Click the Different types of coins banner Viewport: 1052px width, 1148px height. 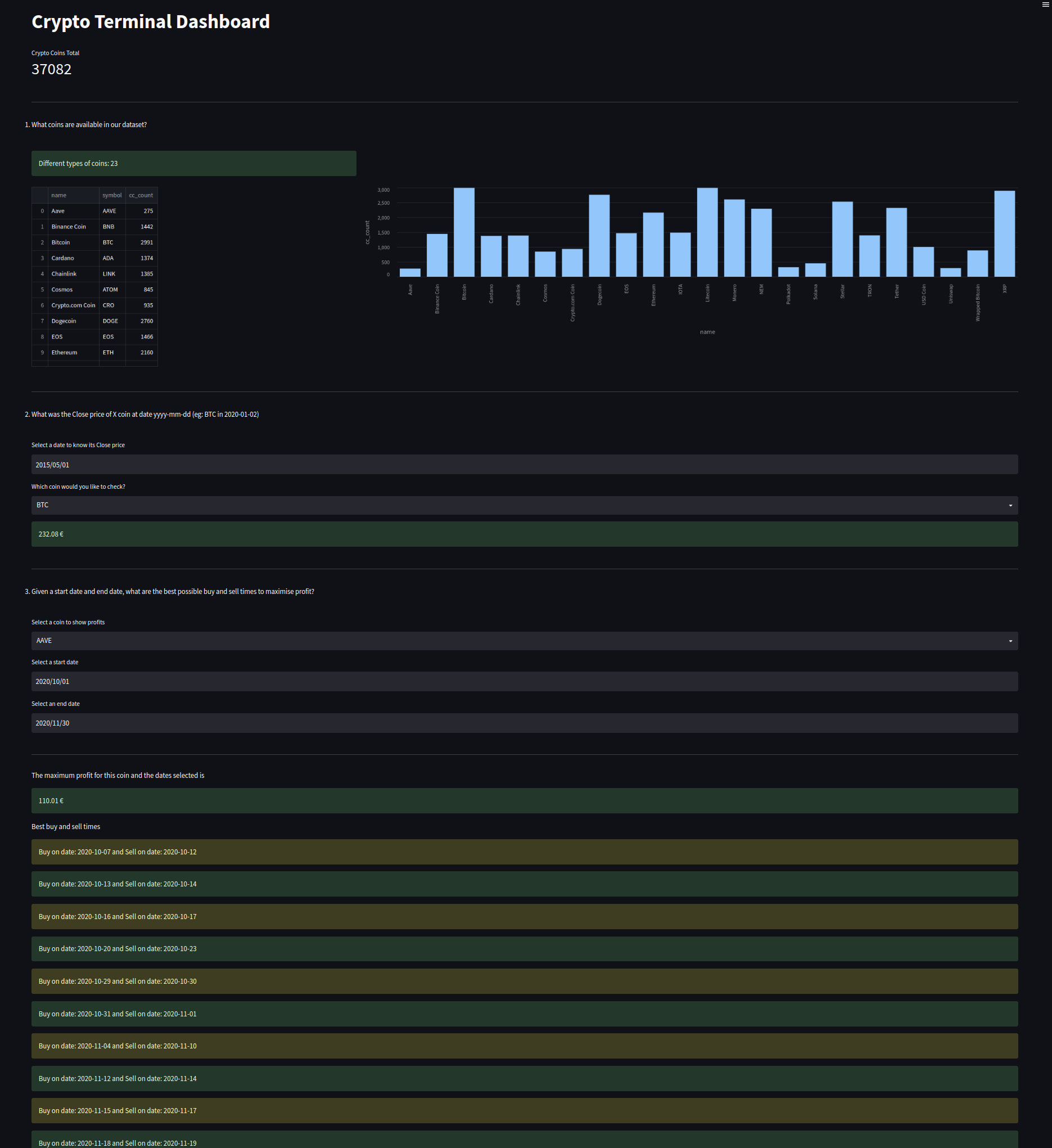(x=193, y=163)
